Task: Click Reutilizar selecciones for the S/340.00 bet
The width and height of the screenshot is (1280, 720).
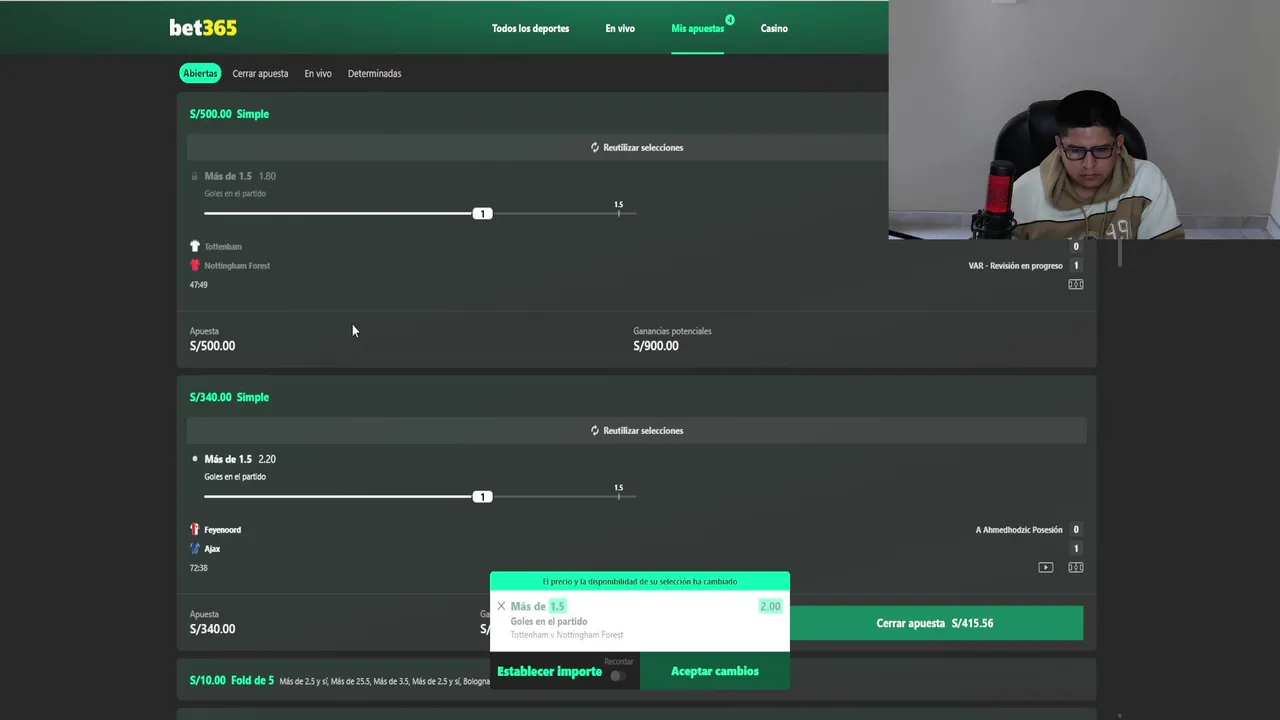Action: point(636,430)
